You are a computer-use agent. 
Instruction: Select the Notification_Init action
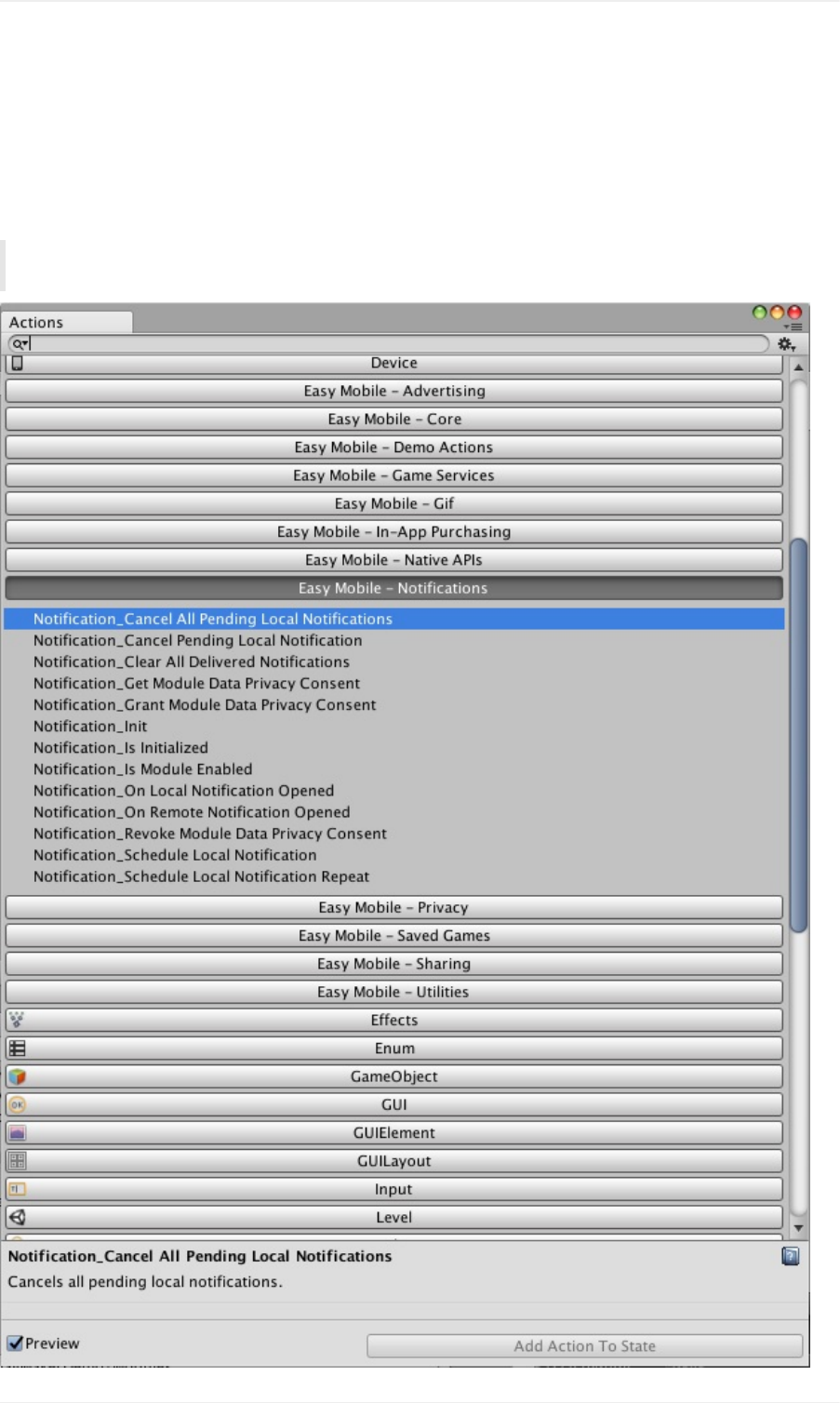pyautogui.click(x=90, y=726)
